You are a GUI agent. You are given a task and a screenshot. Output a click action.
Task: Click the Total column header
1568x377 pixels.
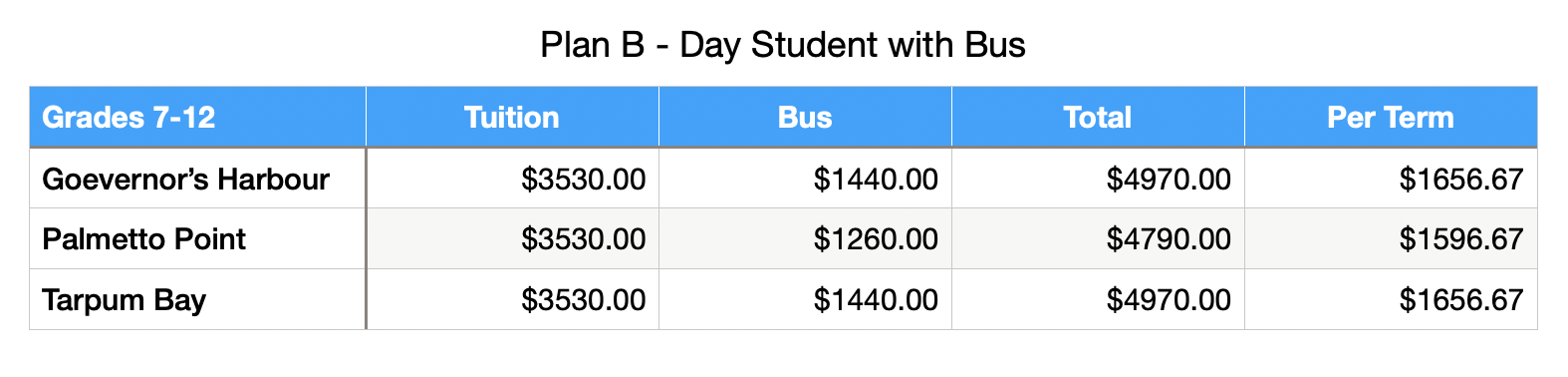click(x=1098, y=118)
